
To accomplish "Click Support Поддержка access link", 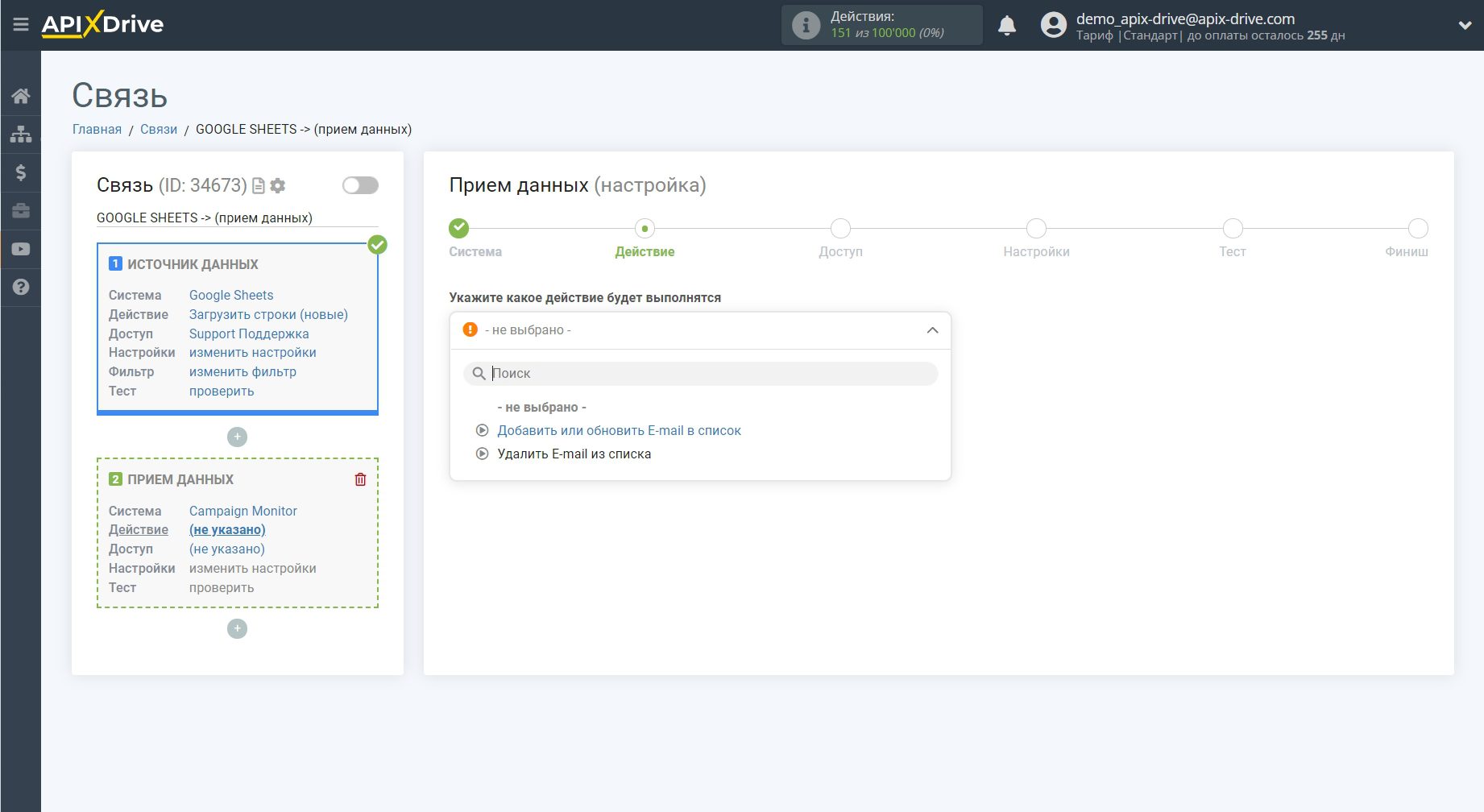I will tap(249, 334).
